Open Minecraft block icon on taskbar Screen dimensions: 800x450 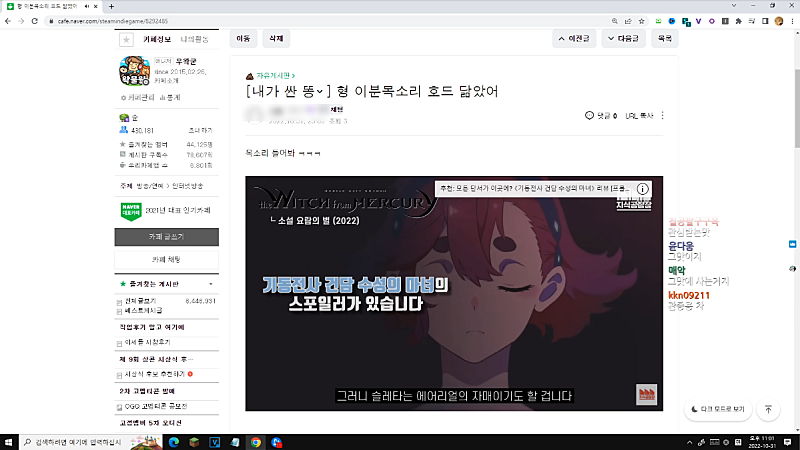pos(194,442)
